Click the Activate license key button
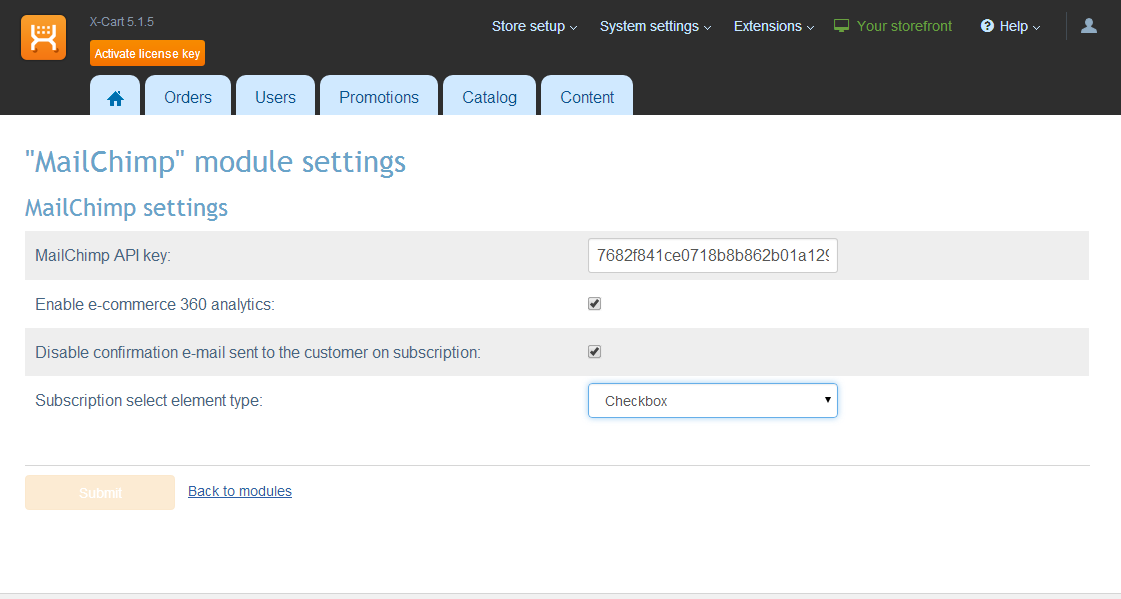Viewport: 1121px width, 599px height. point(147,54)
